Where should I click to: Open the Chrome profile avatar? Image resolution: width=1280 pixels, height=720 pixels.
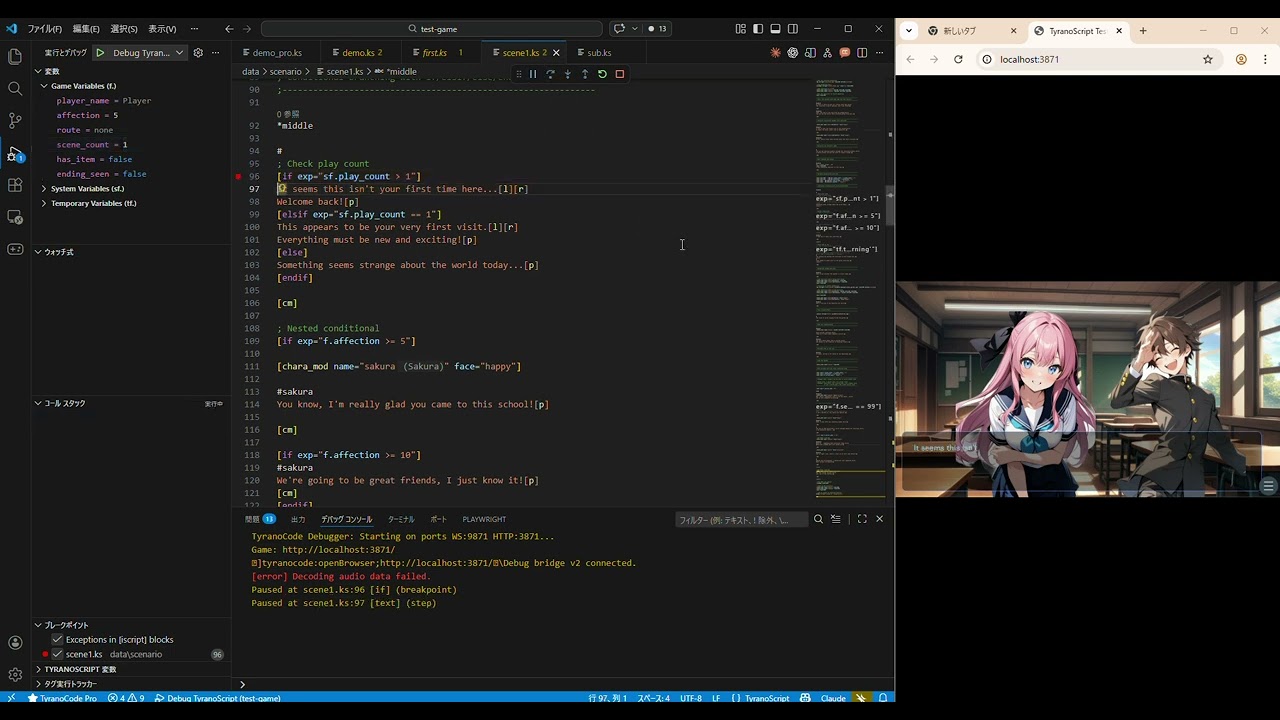[1241, 59]
